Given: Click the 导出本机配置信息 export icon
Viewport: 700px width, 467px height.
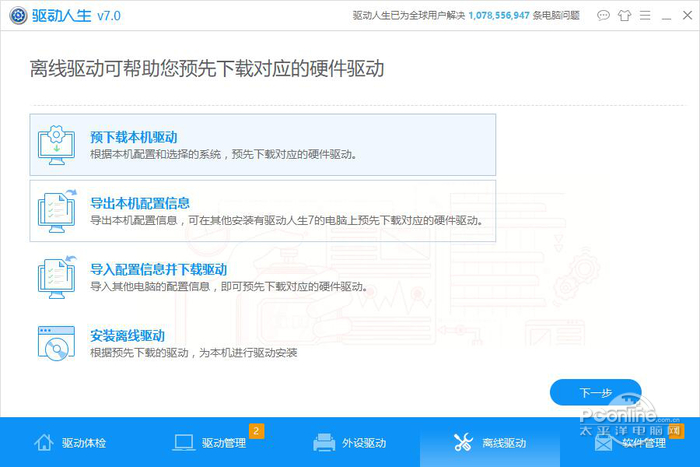Looking at the screenshot, I should tap(56, 211).
